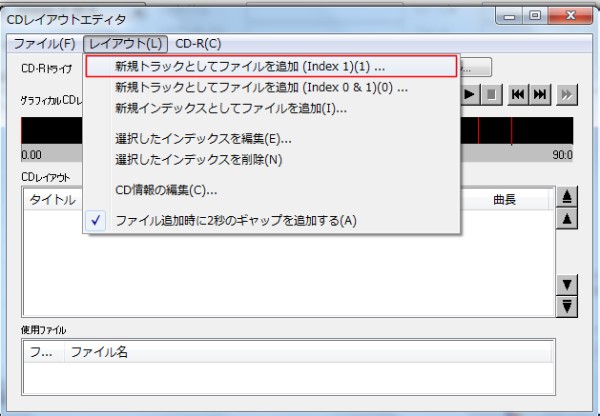Select 新規インデックスとしてファイルを追加(I)
Screen dimensions: 600x416
231,108
